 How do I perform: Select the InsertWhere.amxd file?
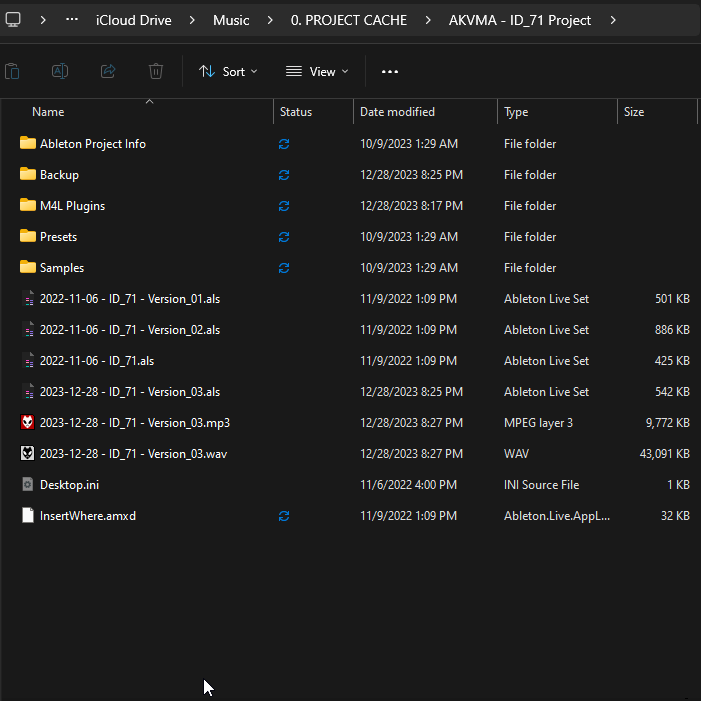pyautogui.click(x=87, y=516)
